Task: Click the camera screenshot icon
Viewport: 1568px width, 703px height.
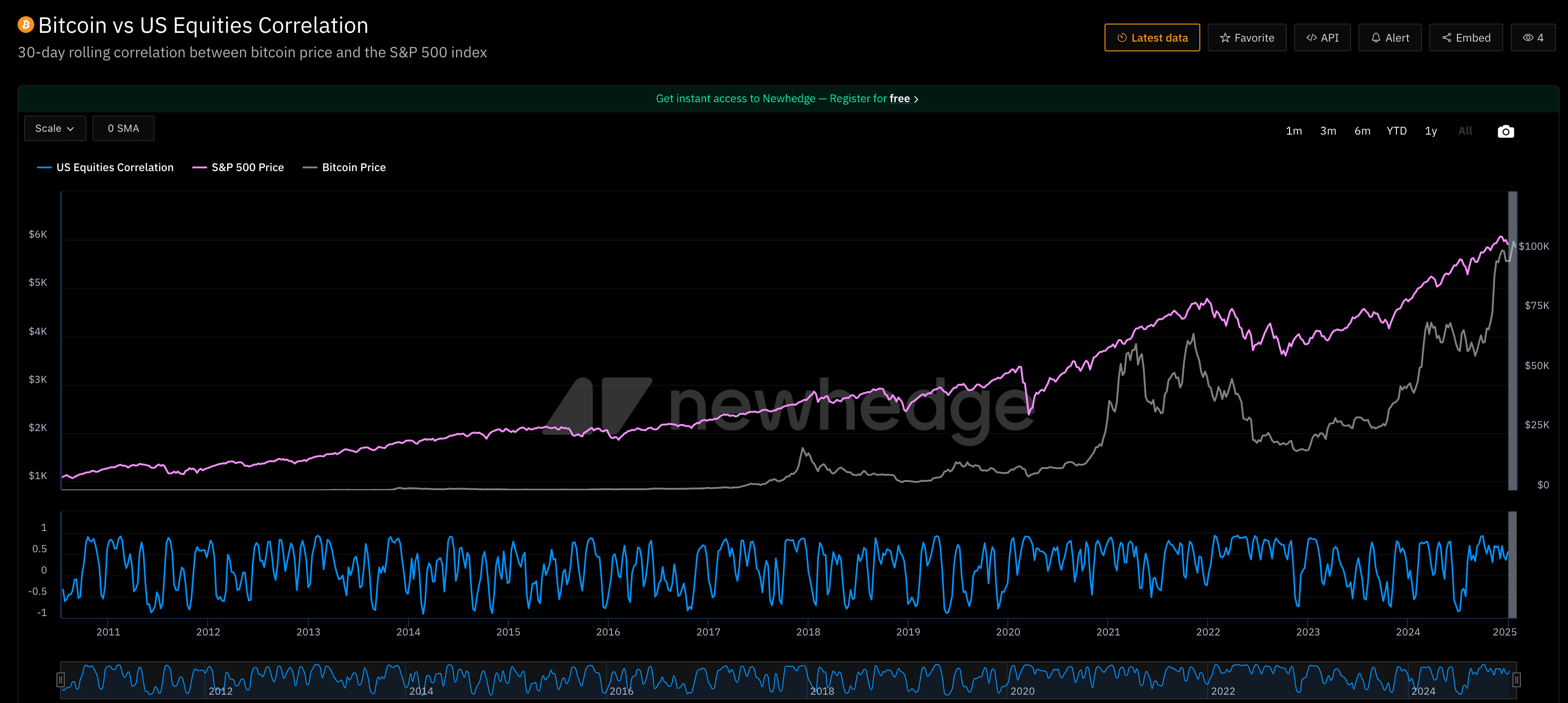Action: 1505,131
